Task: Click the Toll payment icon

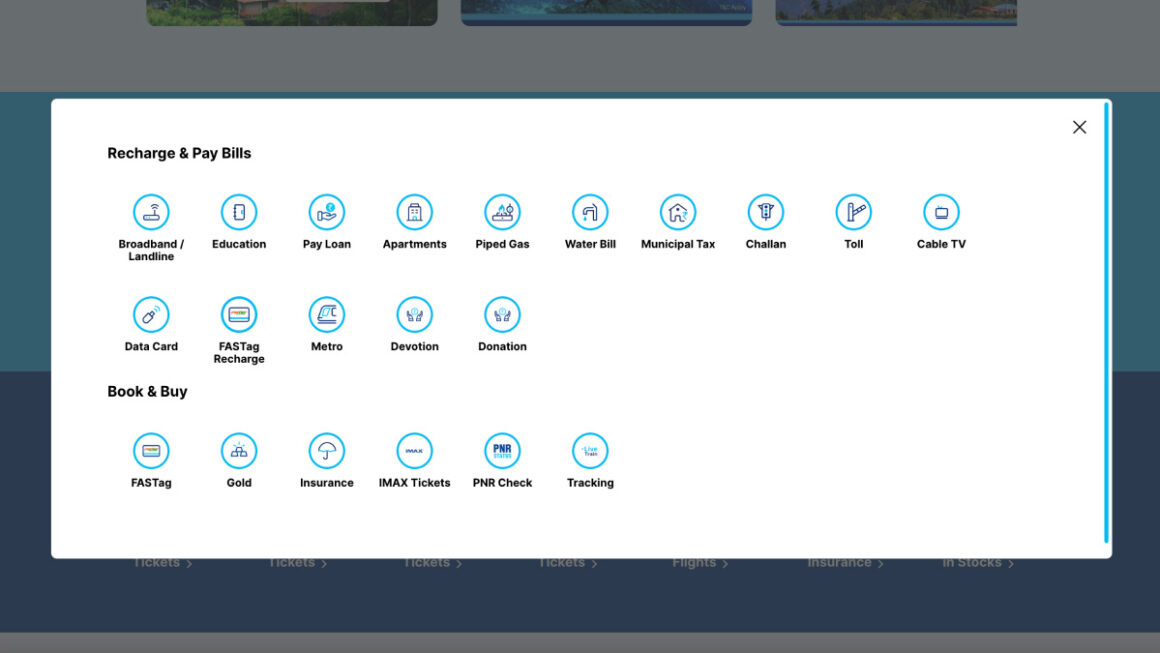Action: (853, 213)
